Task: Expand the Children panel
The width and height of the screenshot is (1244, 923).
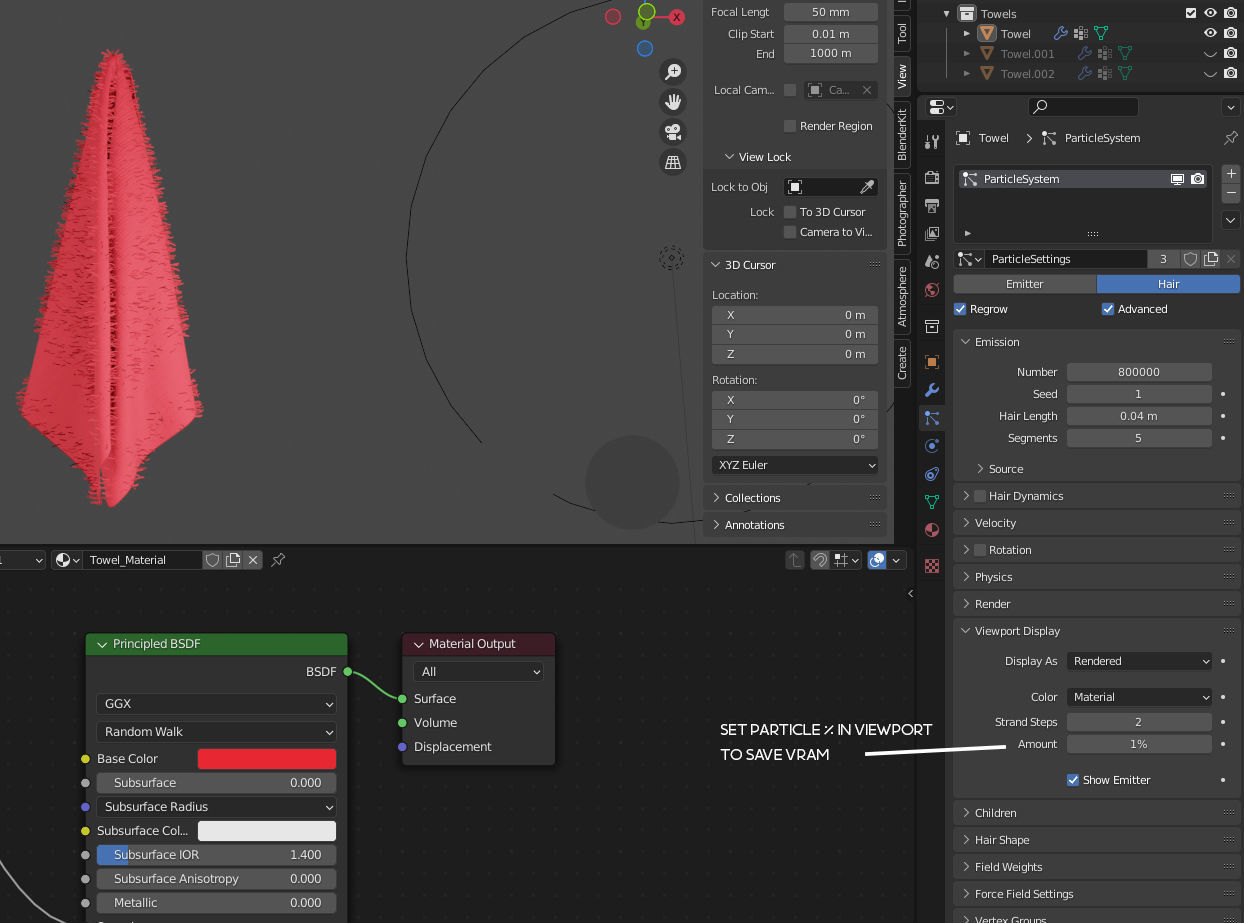Action: point(1096,813)
